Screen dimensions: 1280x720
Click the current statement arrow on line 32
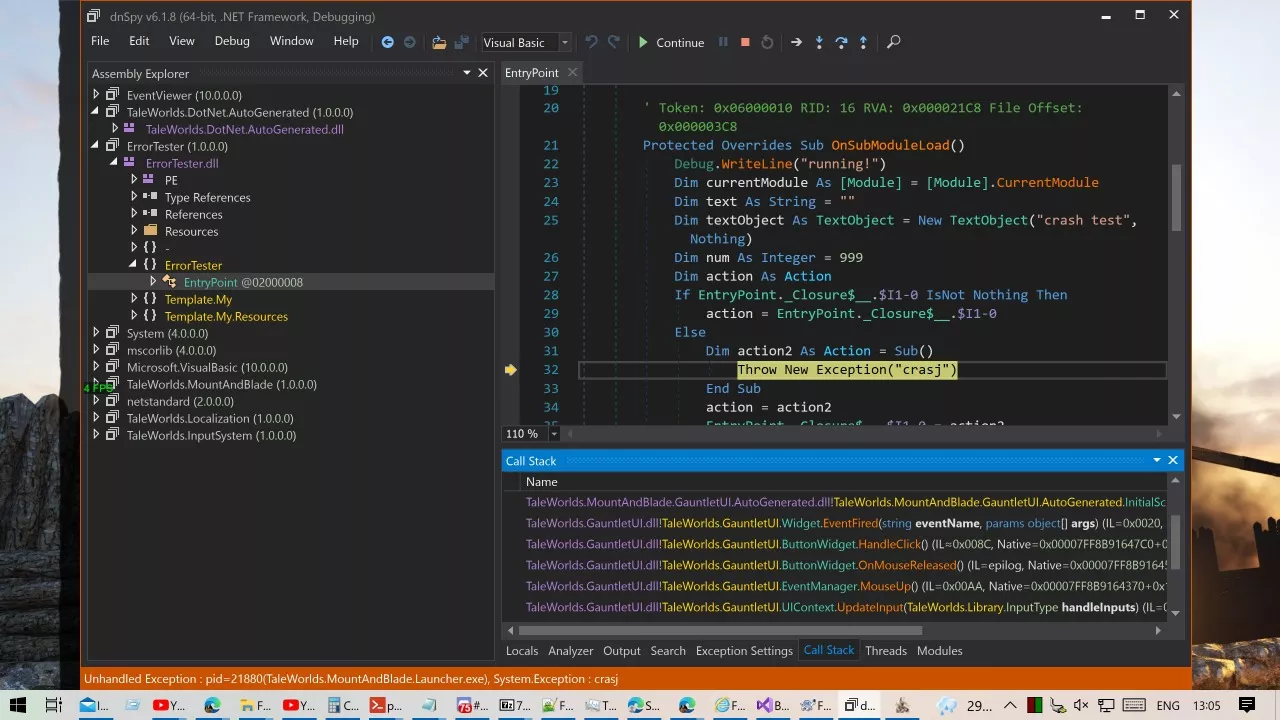pyautogui.click(x=511, y=370)
